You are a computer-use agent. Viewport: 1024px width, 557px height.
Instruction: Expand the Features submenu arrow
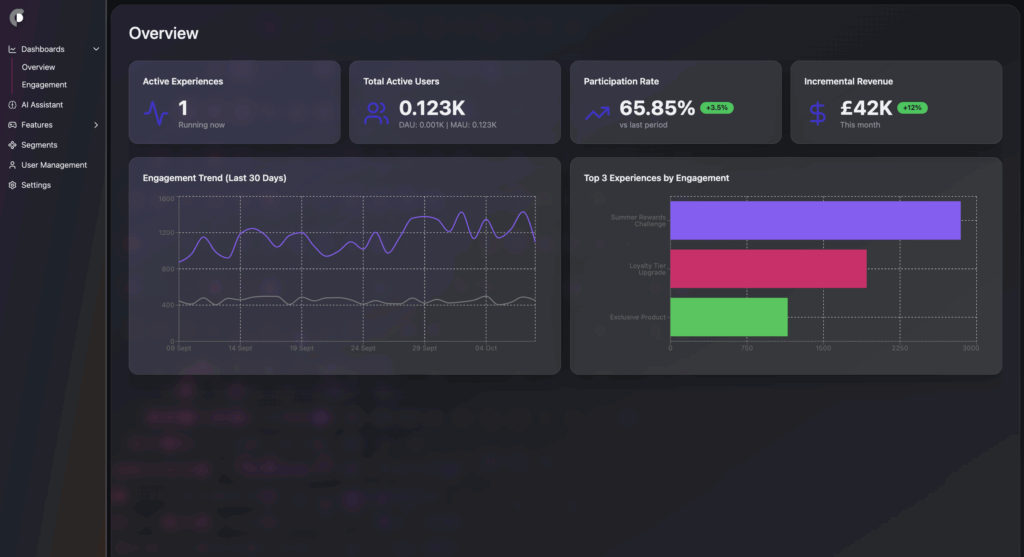coord(96,125)
